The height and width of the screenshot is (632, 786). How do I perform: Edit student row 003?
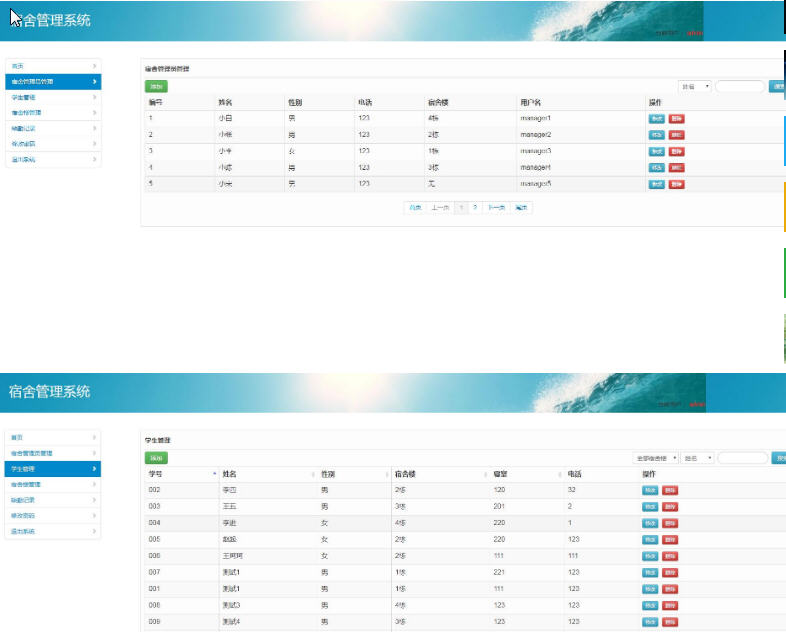coord(650,507)
